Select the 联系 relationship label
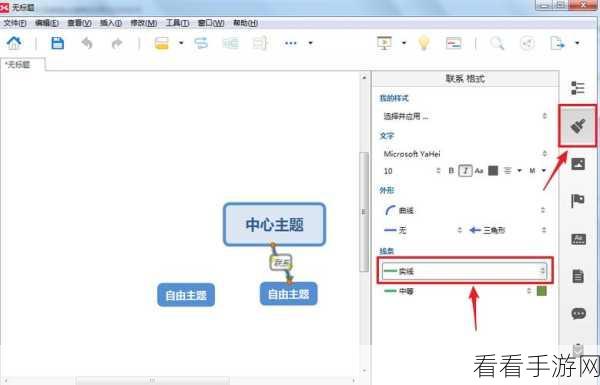The width and height of the screenshot is (600, 385). 281,263
